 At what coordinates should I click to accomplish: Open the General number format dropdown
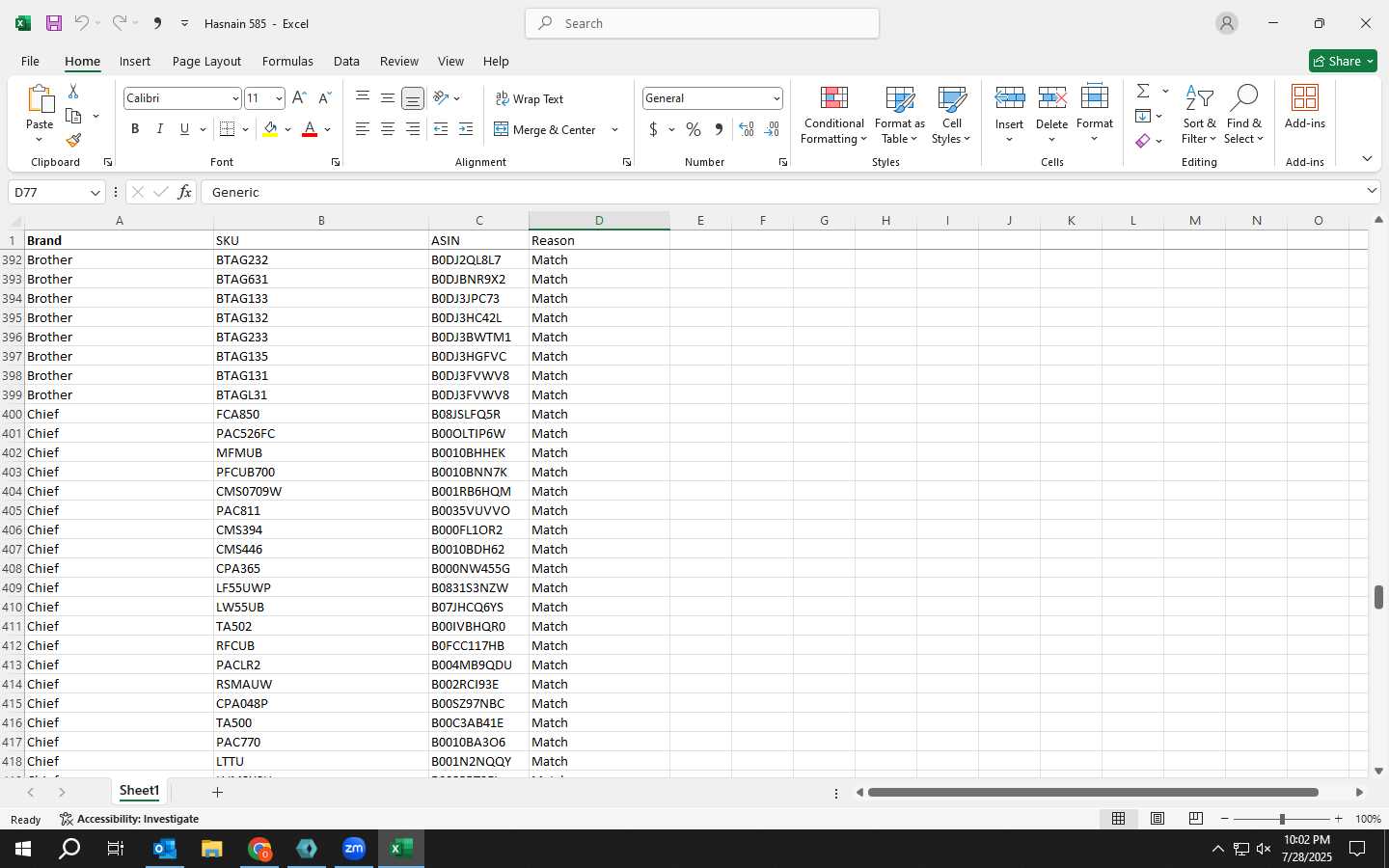coord(776,98)
